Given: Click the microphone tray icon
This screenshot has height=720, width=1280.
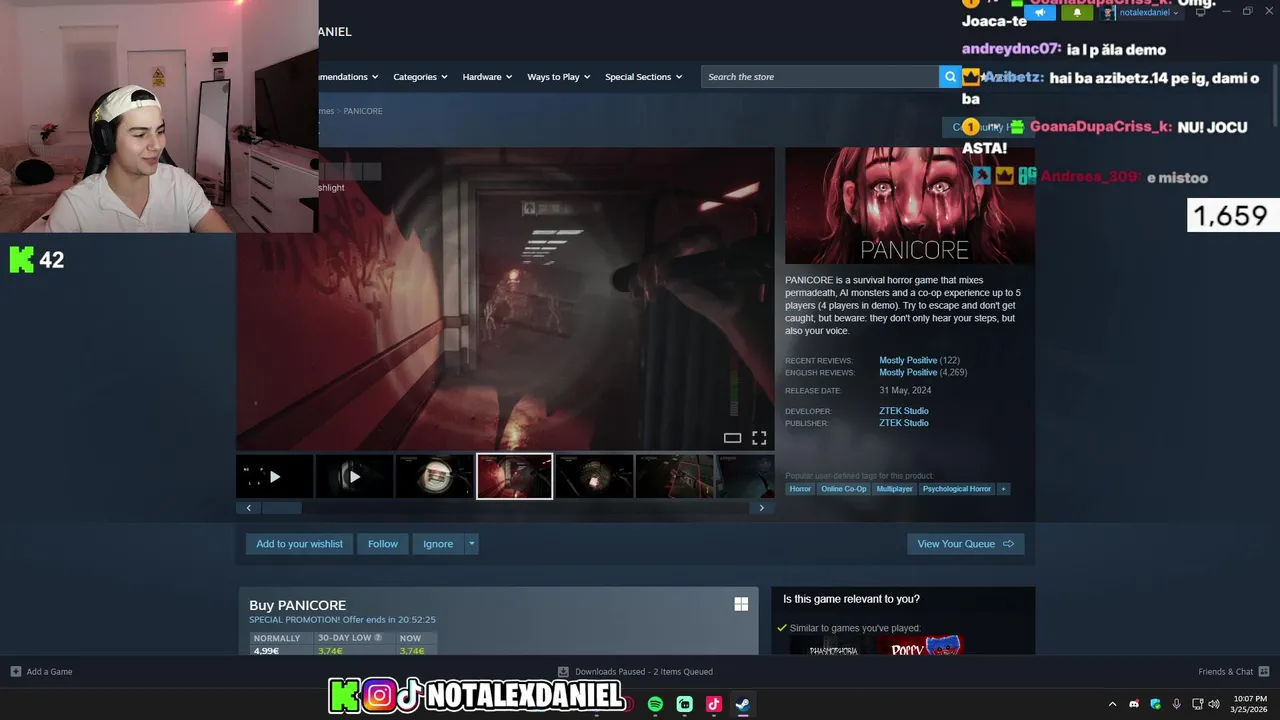Looking at the screenshot, I should pyautogui.click(x=1176, y=704).
